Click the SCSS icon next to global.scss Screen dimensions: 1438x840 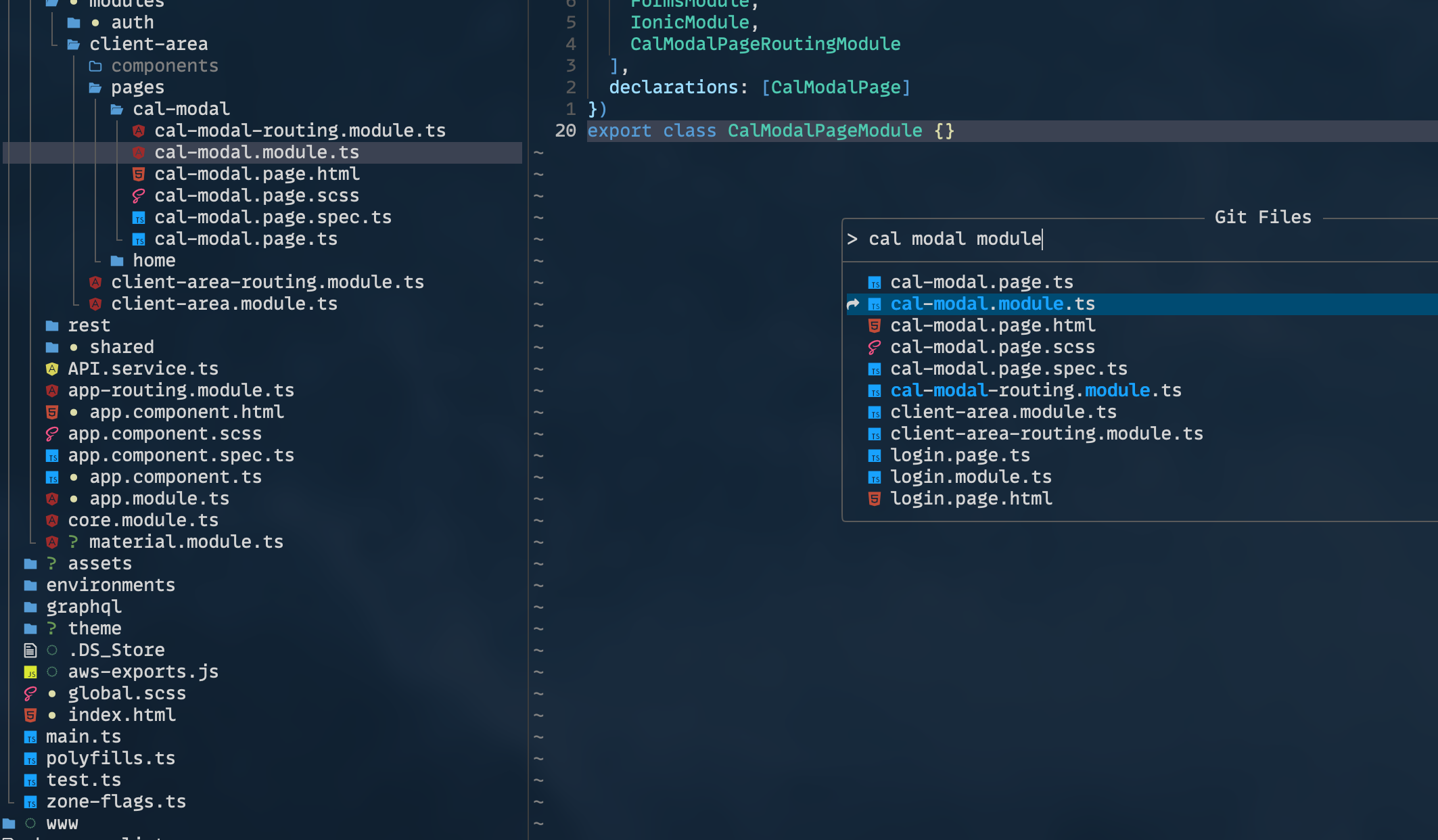coord(30,694)
